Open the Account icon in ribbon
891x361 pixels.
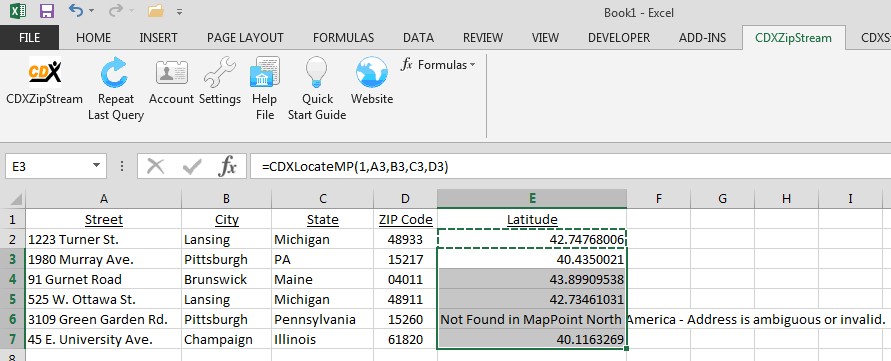(172, 73)
